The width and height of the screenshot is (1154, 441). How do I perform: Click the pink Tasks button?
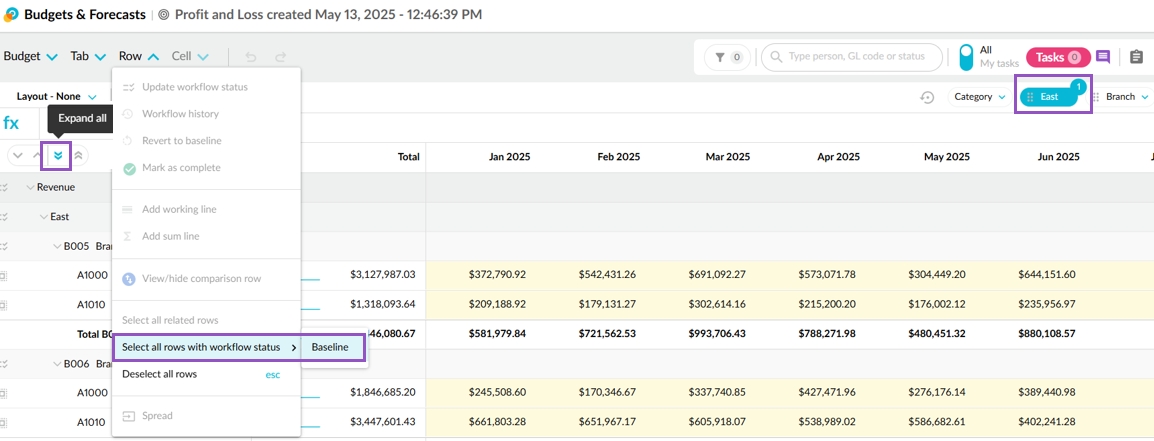click(1057, 57)
